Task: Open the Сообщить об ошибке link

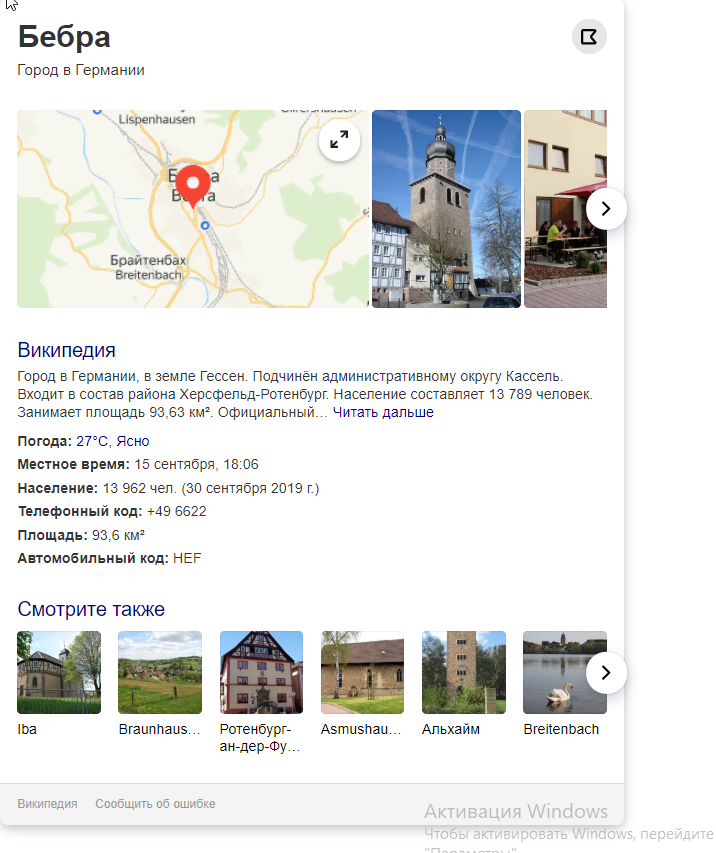Action: pyautogui.click(x=155, y=804)
